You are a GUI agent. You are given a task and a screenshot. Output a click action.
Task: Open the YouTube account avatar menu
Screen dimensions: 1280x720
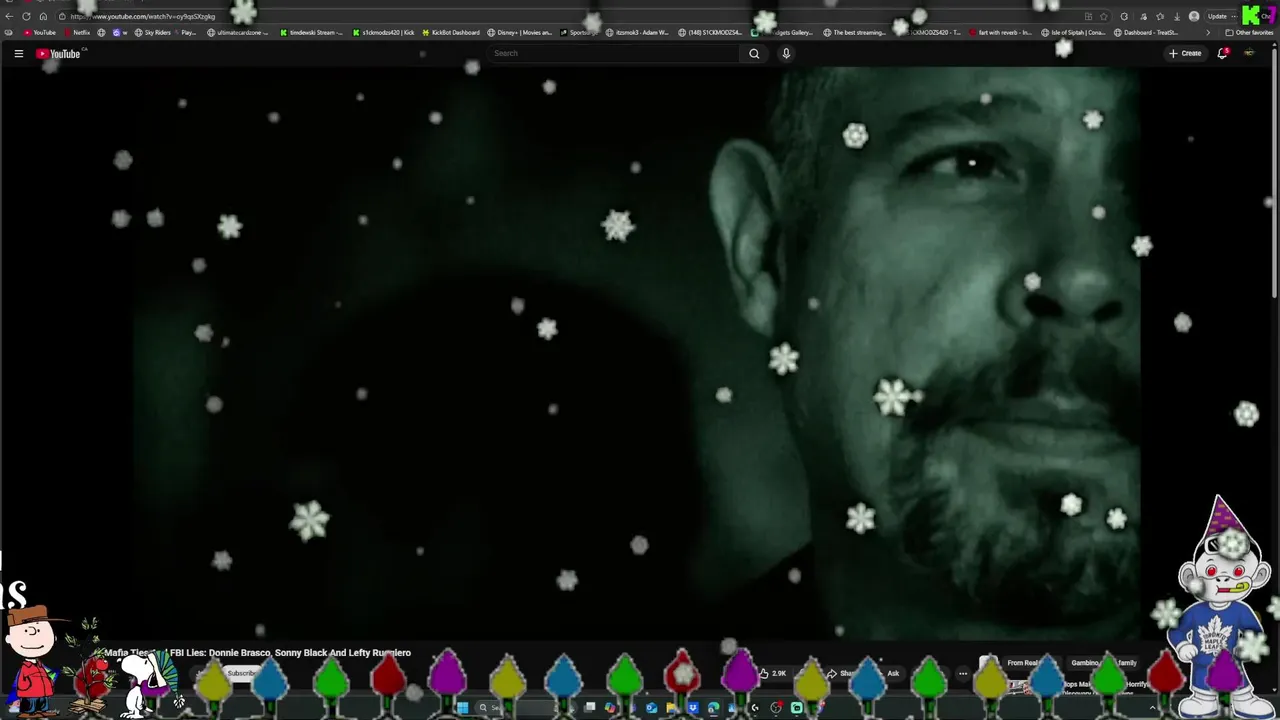pos(1249,54)
